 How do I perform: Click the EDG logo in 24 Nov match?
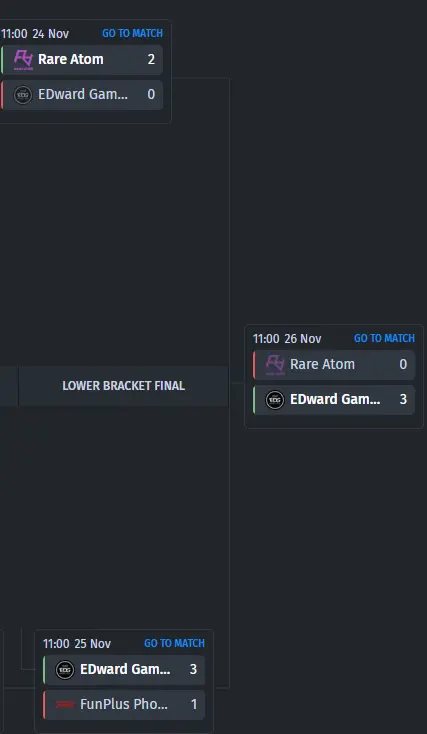click(x=23, y=95)
